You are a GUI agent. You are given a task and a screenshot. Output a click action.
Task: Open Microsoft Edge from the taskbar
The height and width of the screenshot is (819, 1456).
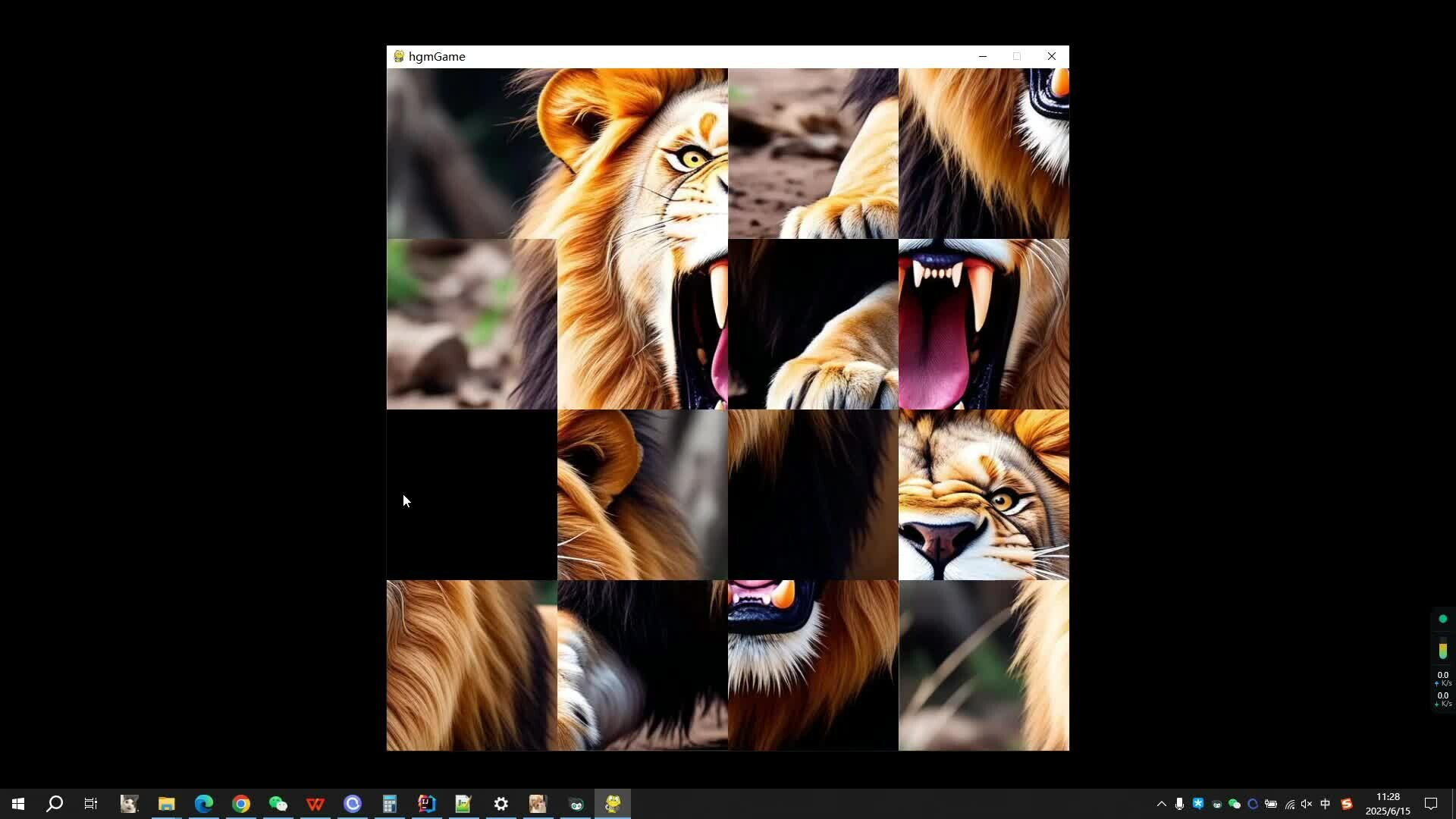point(204,804)
